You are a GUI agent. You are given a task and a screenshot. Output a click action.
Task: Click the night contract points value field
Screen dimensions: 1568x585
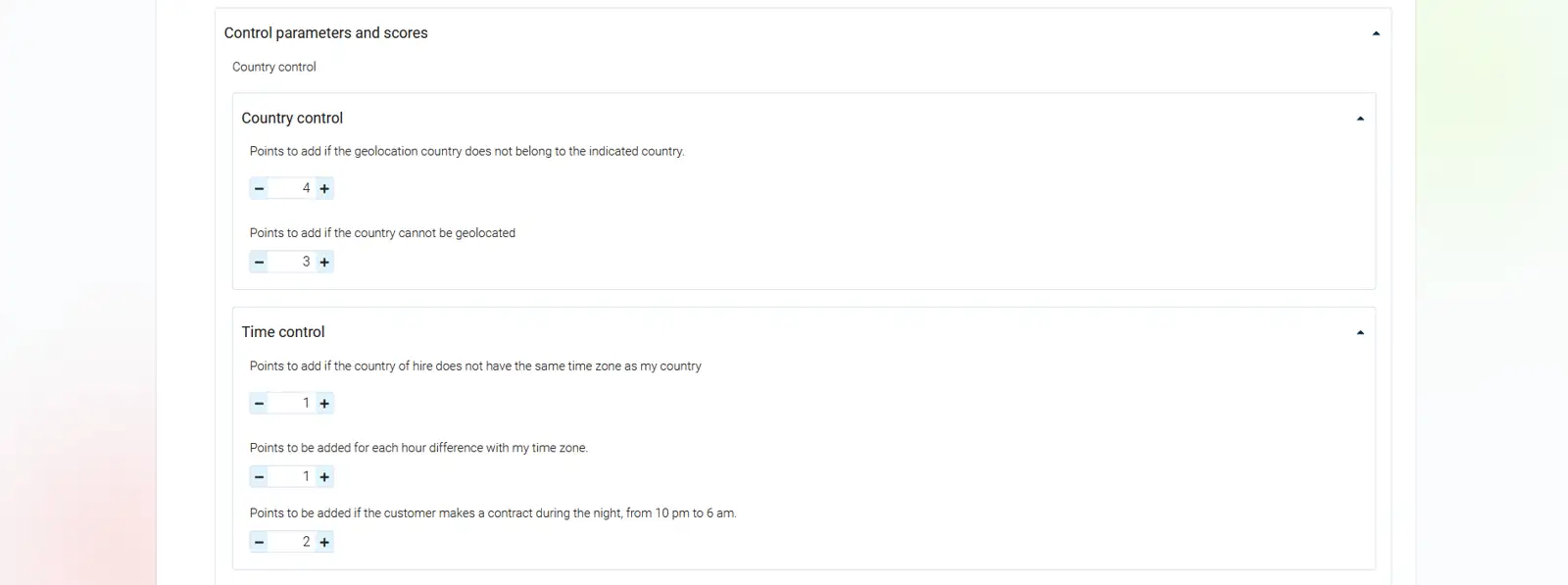[x=292, y=542]
